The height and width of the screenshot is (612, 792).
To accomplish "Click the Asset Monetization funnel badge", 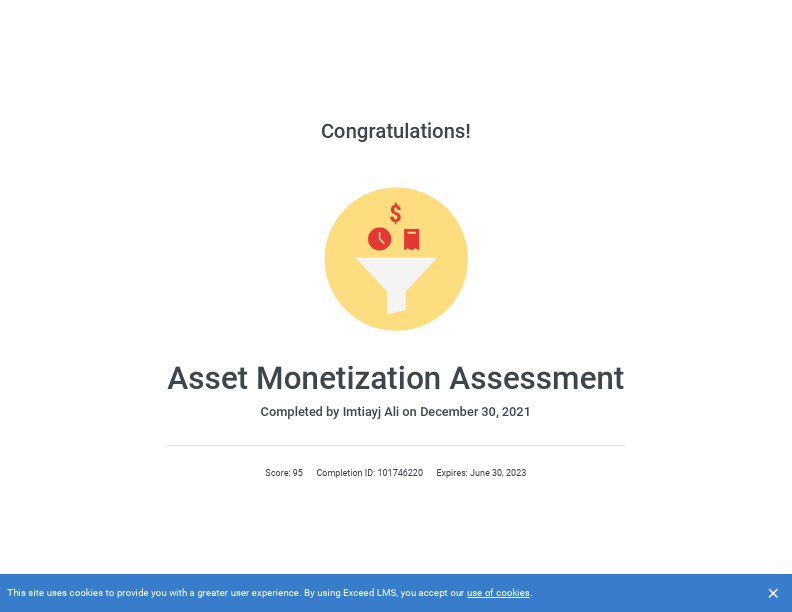I will [x=396, y=259].
